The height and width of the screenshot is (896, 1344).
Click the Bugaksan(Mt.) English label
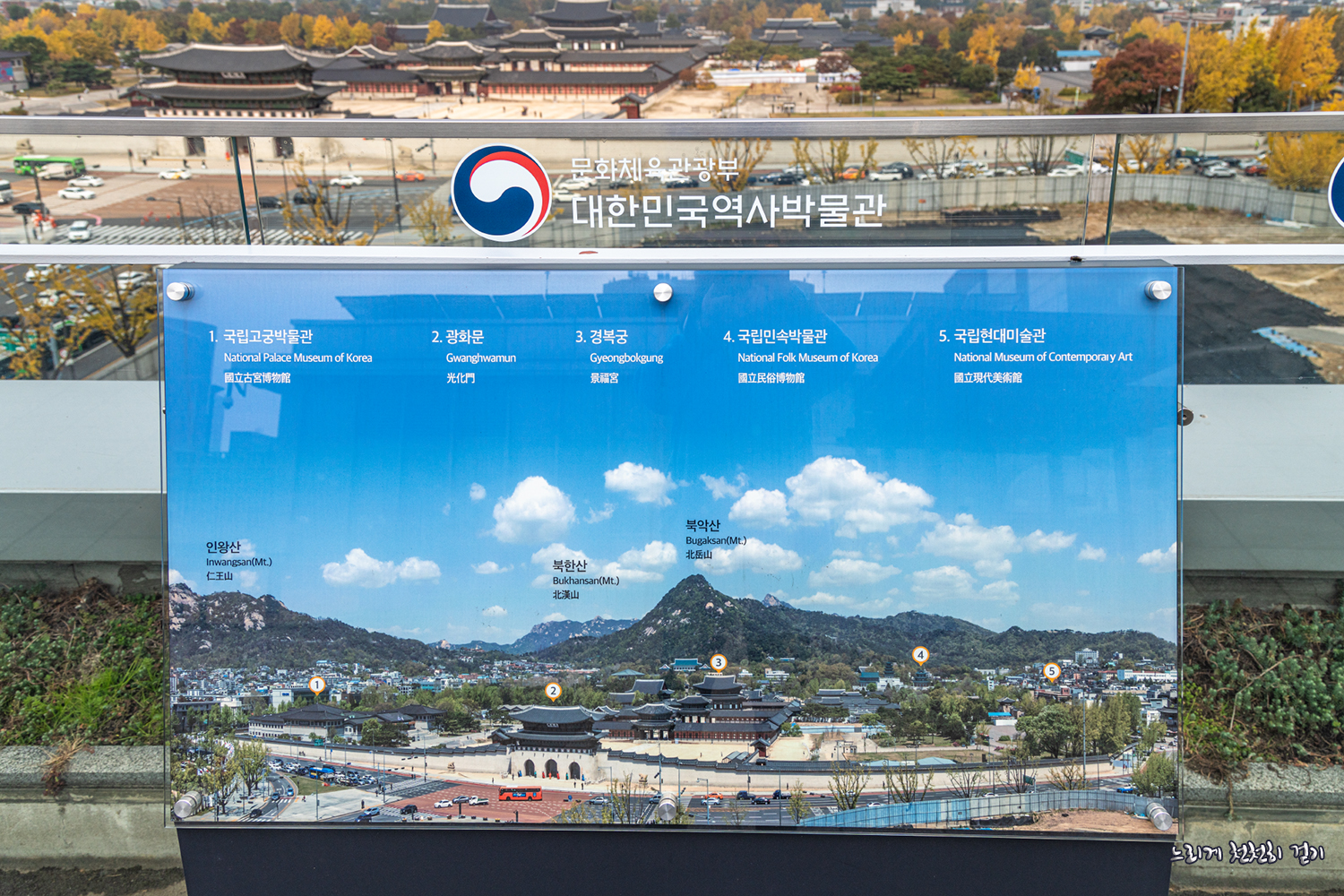716,540
